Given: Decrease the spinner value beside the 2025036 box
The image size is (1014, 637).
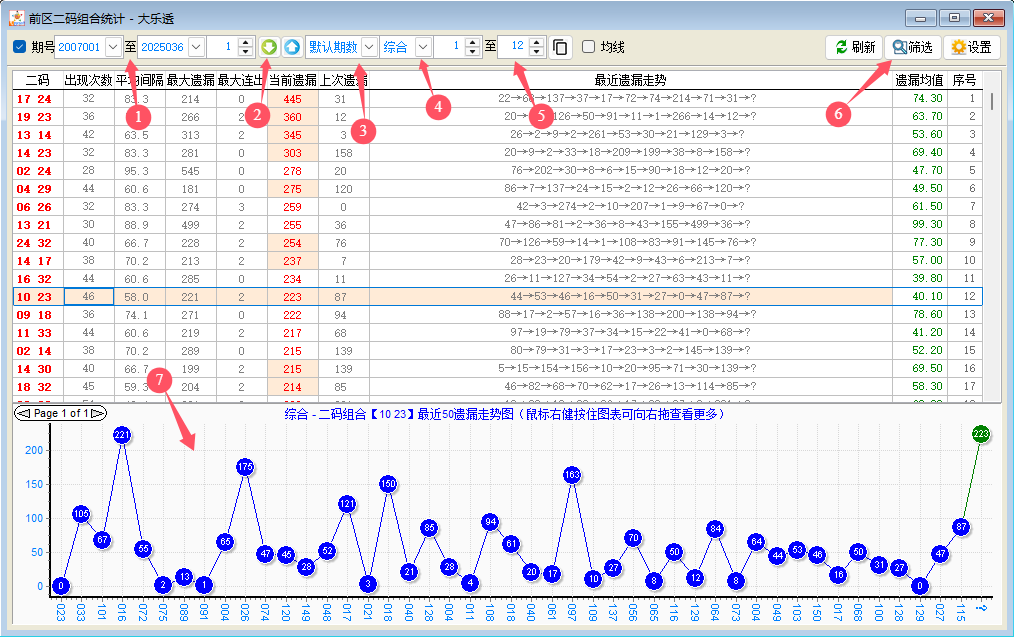Looking at the screenshot, I should click(x=246, y=52).
